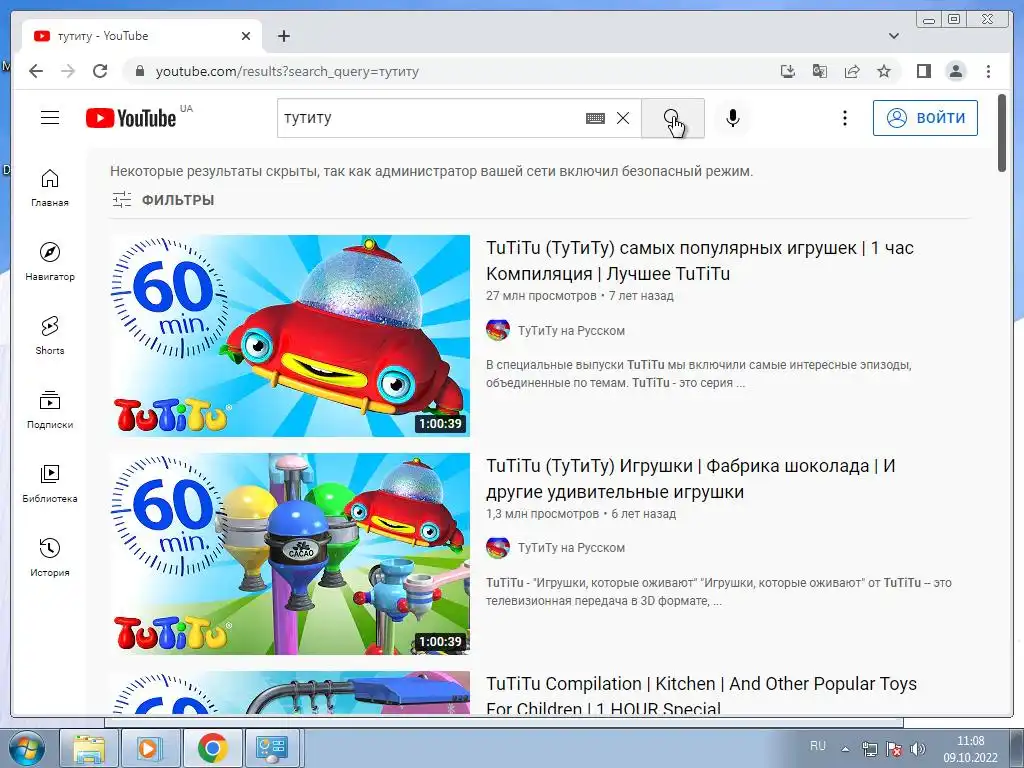Click the address bar URL
This screenshot has width=1024, height=768.
pos(287,71)
